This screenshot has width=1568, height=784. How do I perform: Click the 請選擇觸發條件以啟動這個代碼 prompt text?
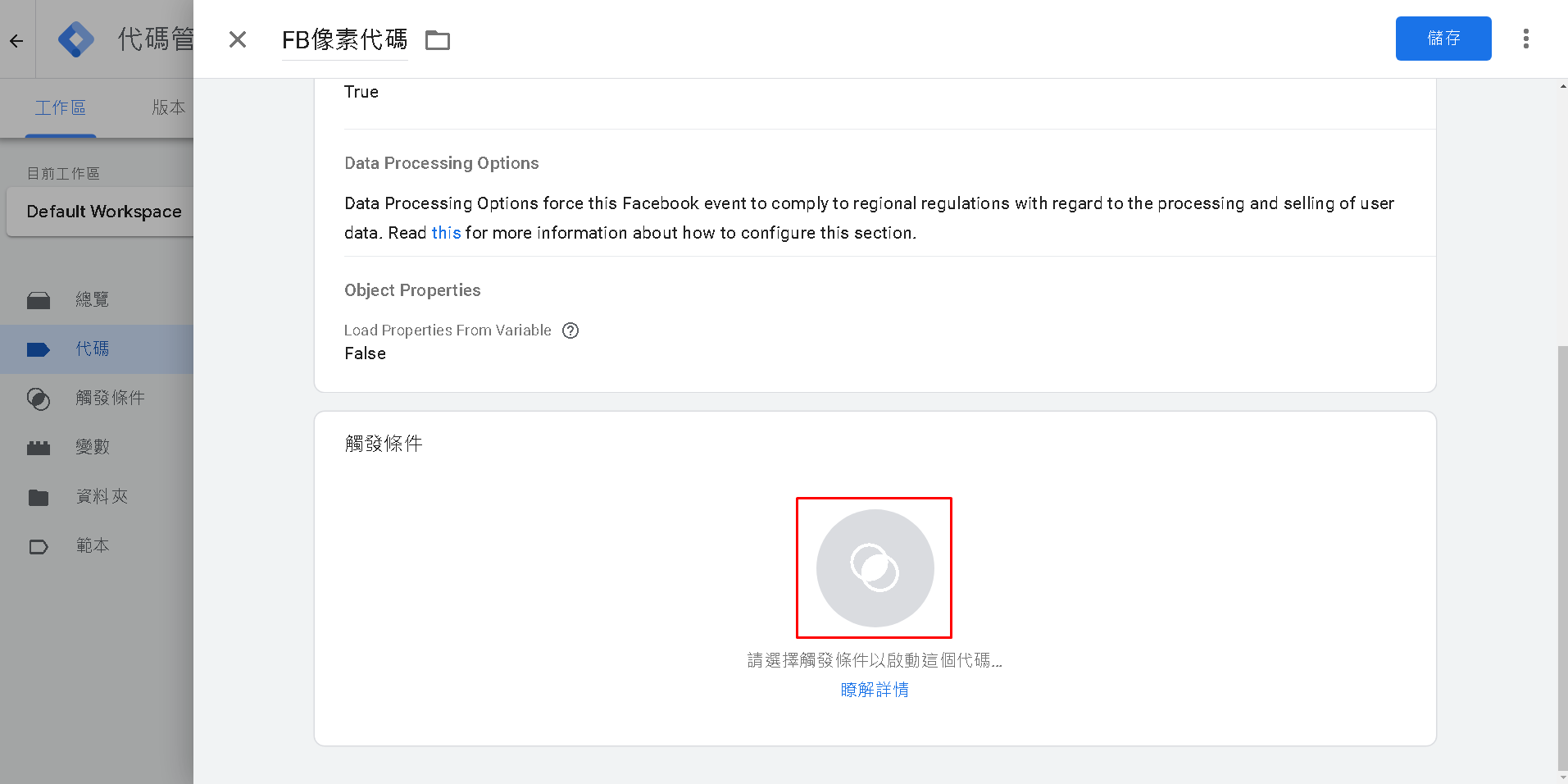(875, 660)
